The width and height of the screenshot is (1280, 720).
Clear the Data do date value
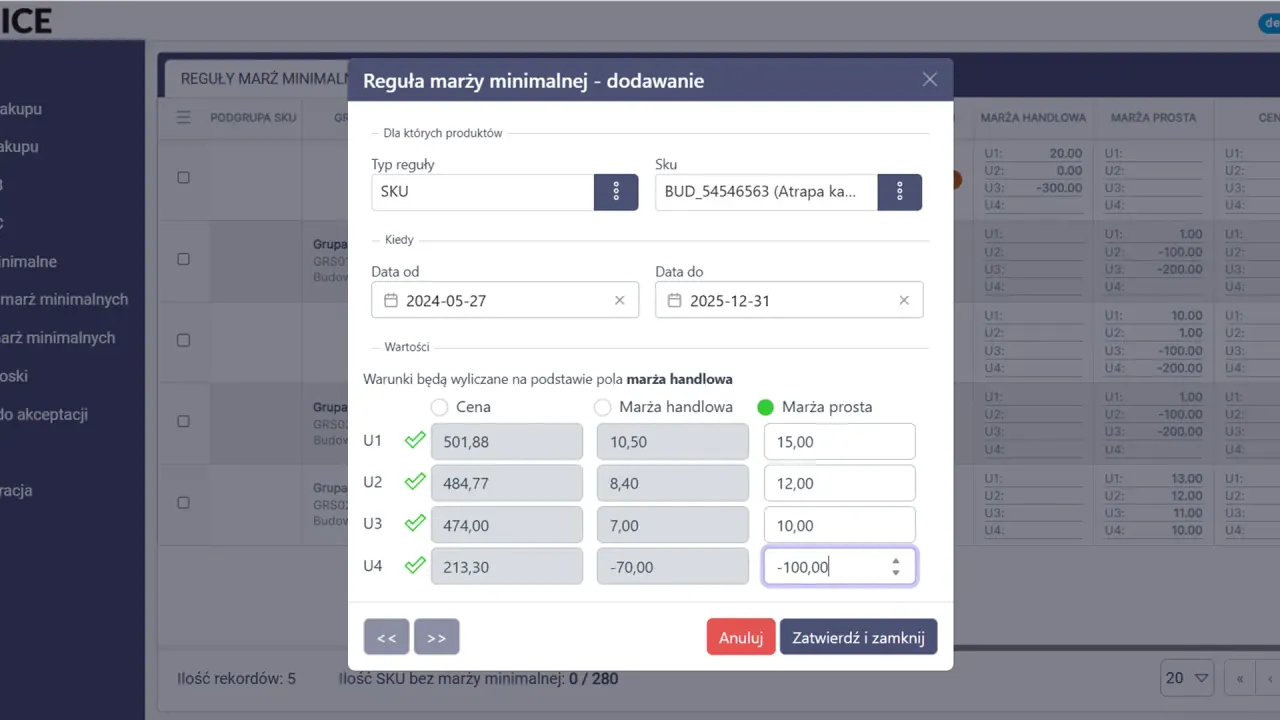pyautogui.click(x=904, y=300)
